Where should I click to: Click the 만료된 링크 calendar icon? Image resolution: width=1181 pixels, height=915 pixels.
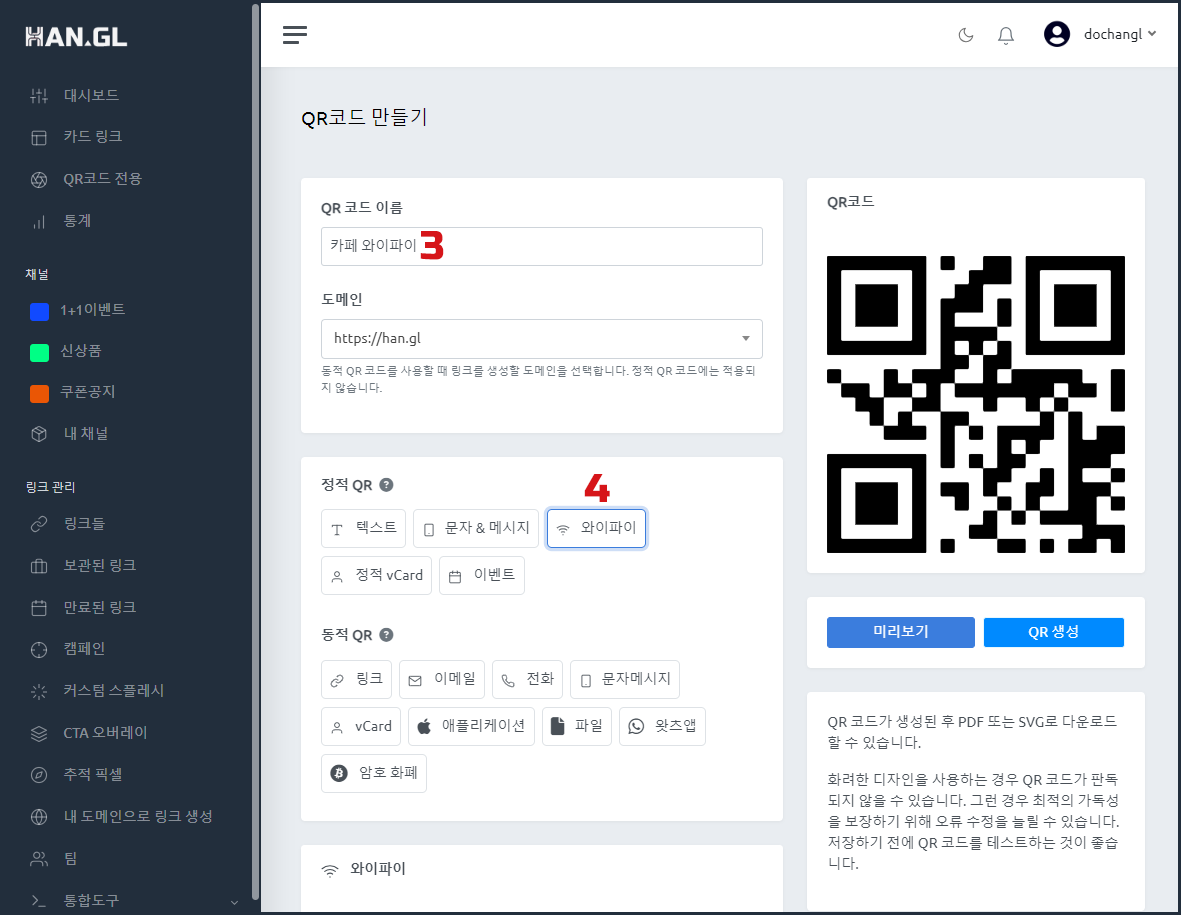coord(39,608)
